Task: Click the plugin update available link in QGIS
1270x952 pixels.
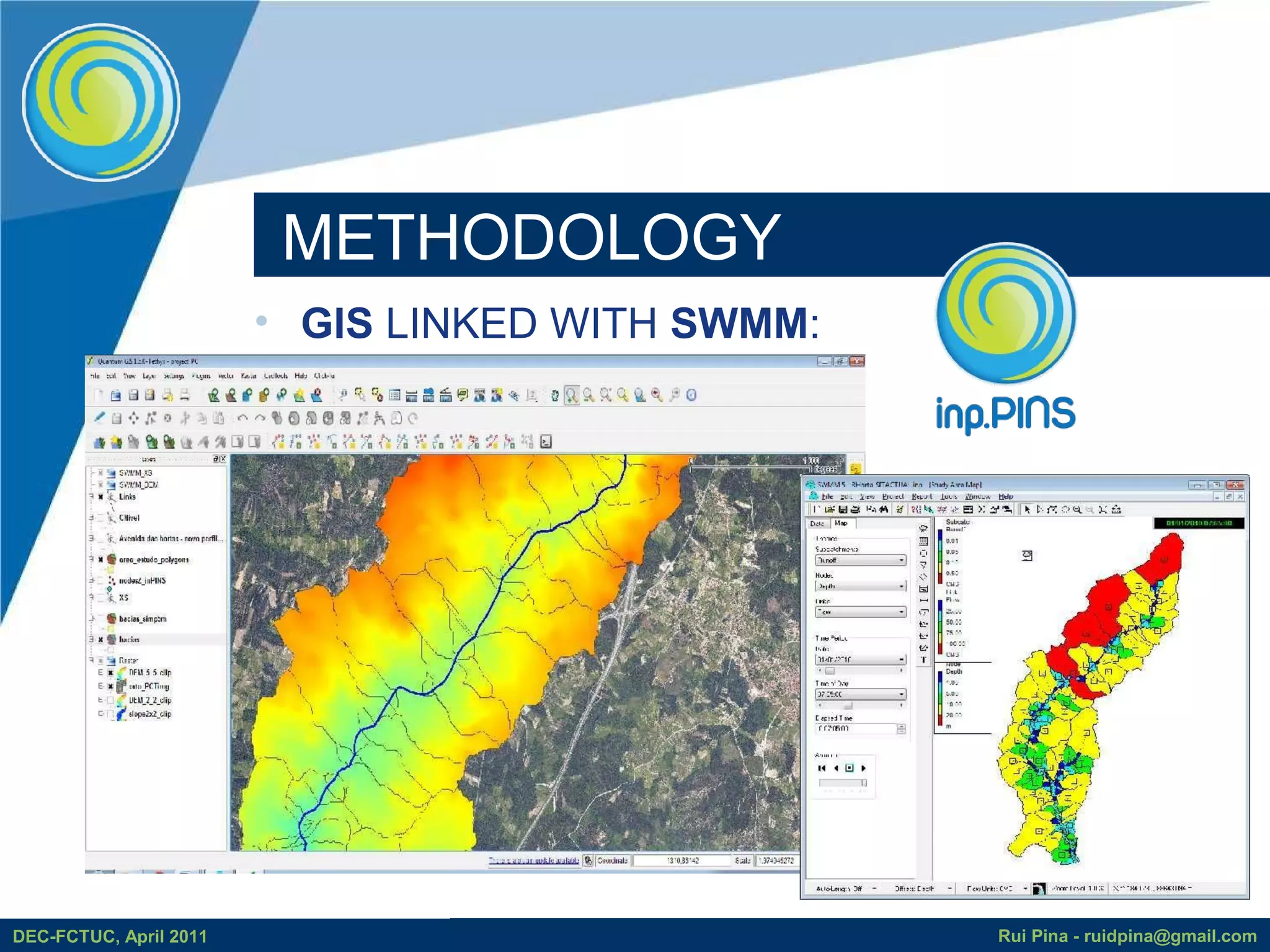Action: (x=533, y=860)
